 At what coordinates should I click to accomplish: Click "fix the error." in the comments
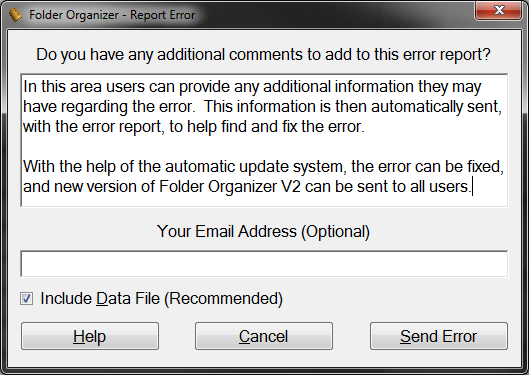click(323, 127)
